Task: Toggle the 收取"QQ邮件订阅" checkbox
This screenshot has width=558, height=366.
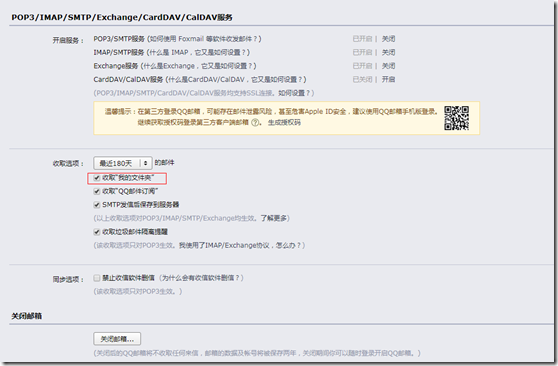Action: coord(96,191)
